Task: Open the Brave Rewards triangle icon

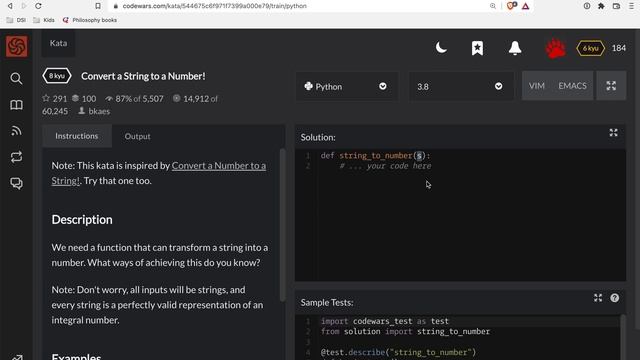Action: pyautogui.click(x=526, y=6)
